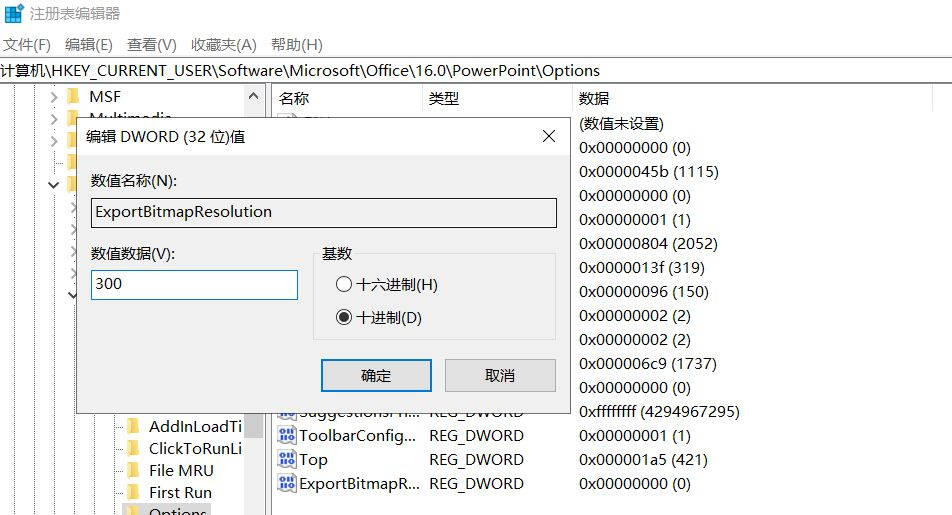Expand the MSF tree node
Image resolution: width=952 pixels, height=515 pixels.
click(53, 97)
